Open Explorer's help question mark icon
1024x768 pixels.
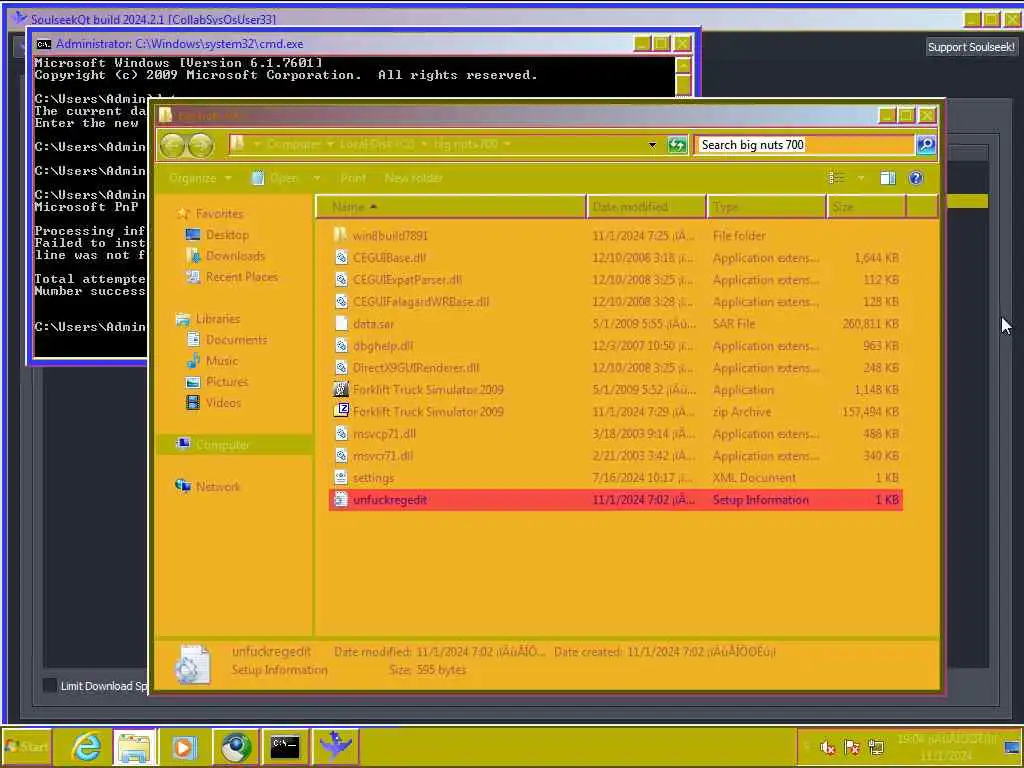[916, 178]
